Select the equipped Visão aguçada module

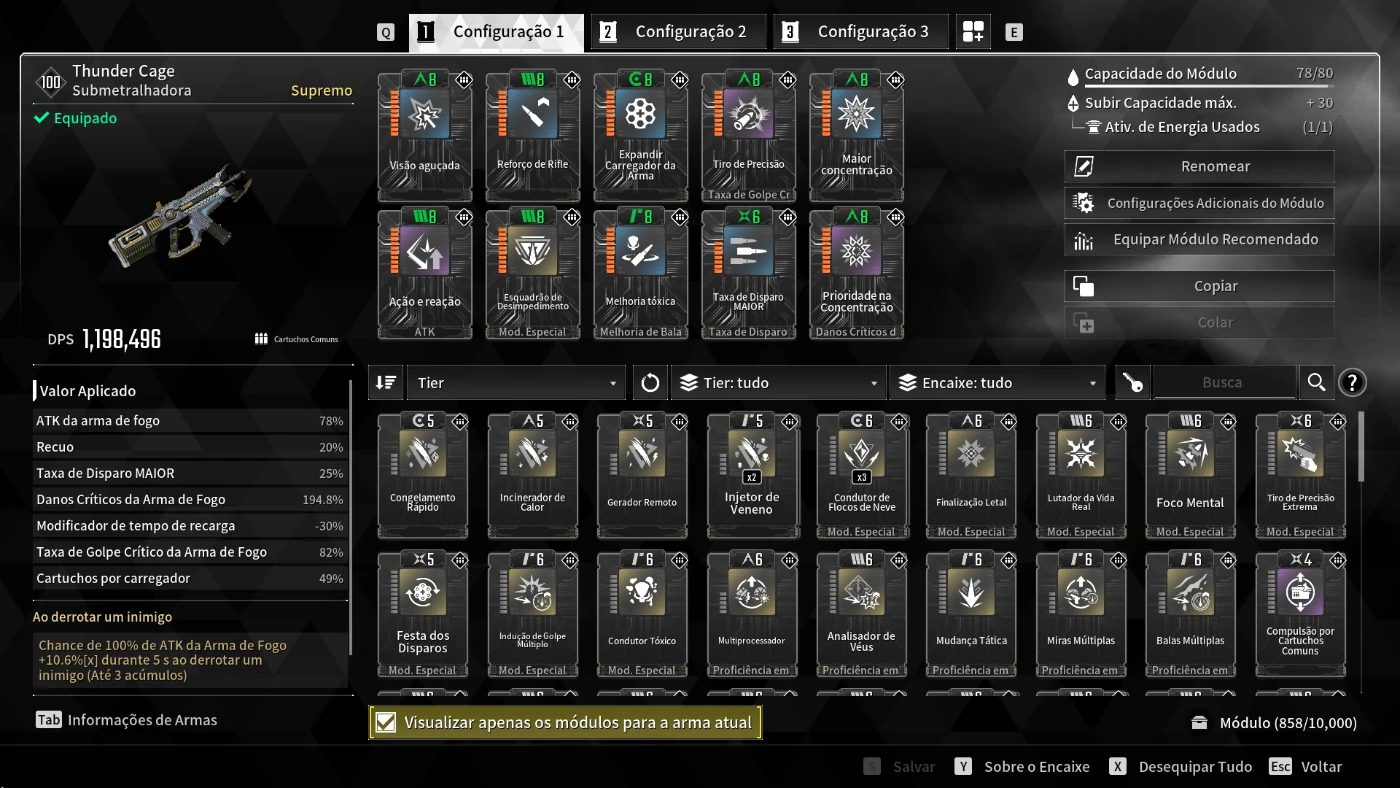tap(424, 136)
